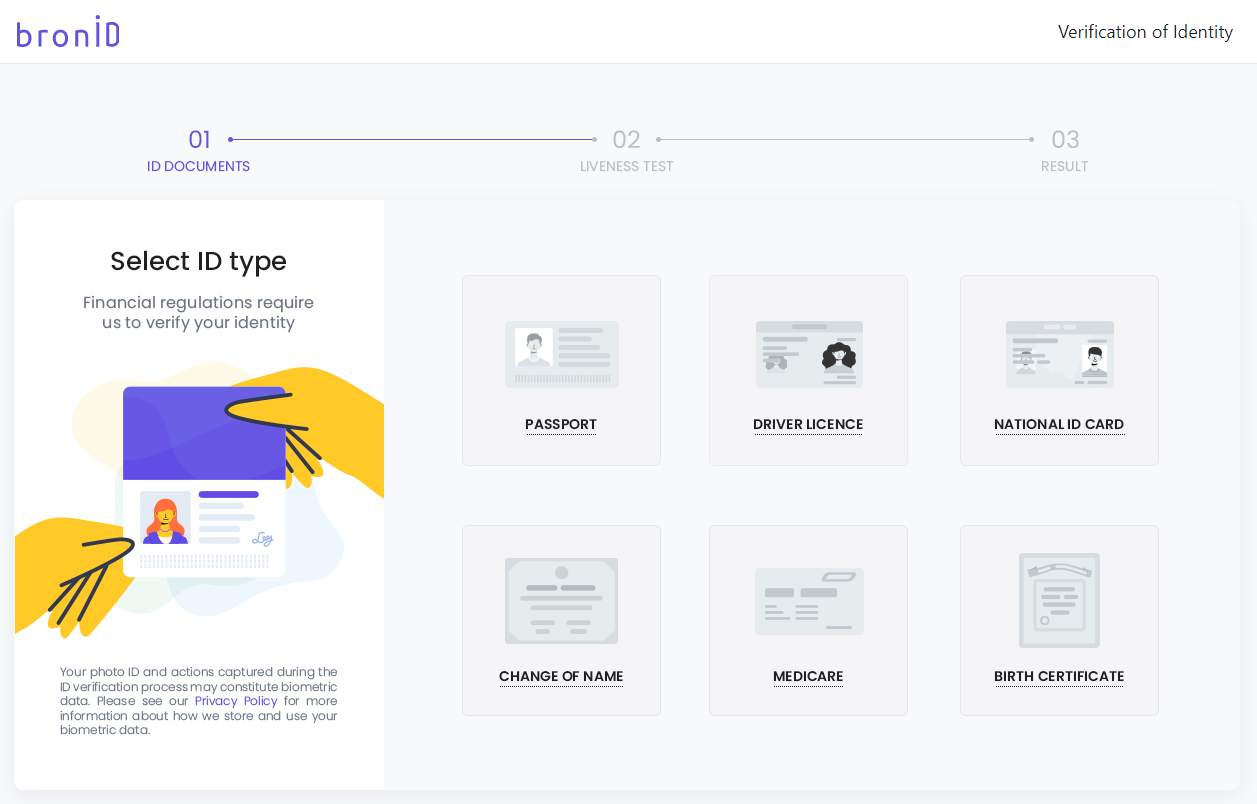Open the Passport option card
1257x804 pixels.
(561, 370)
